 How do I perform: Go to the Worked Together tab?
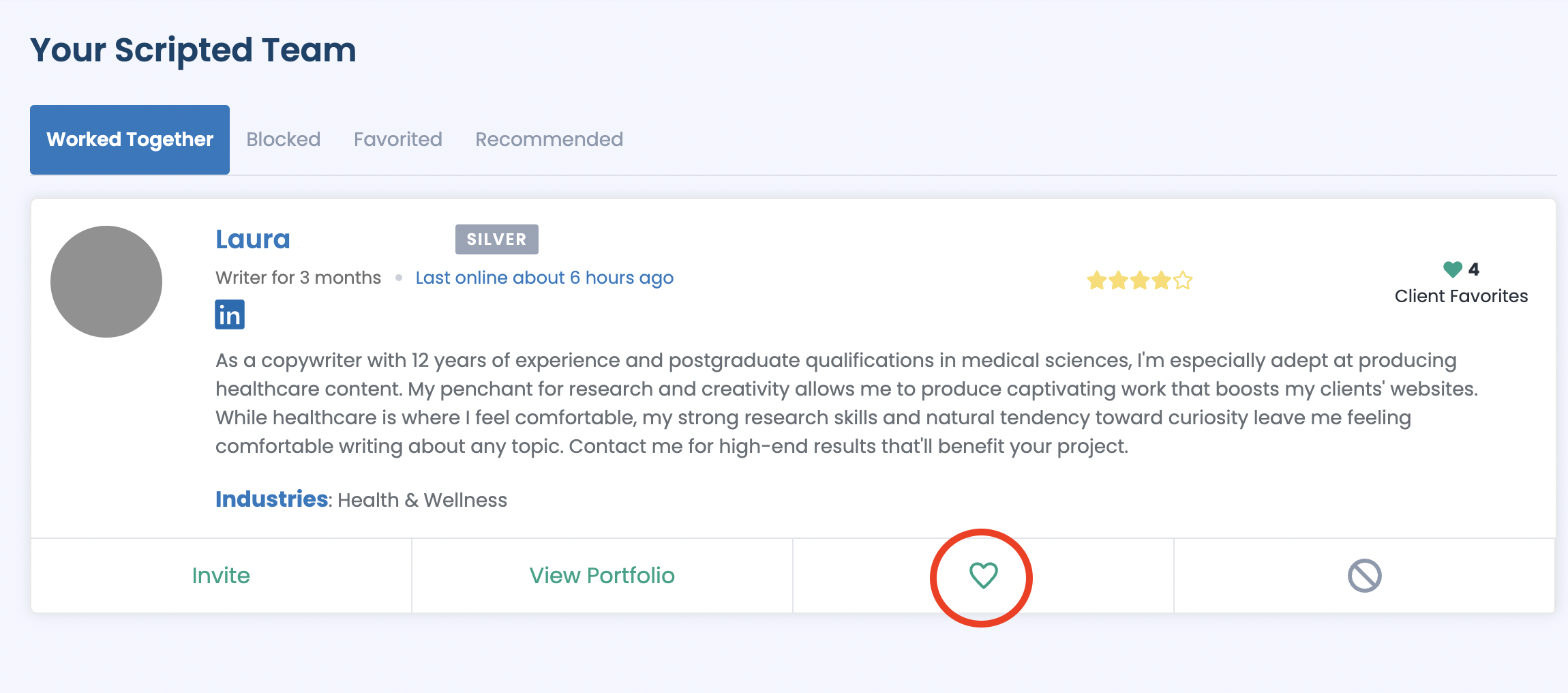(130, 139)
